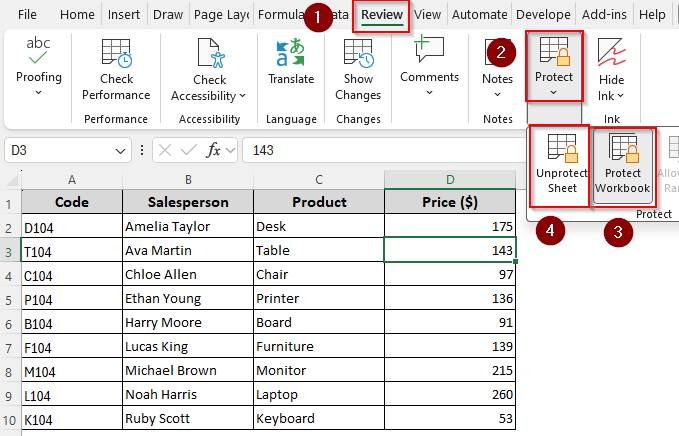The image size is (679, 436).
Task: Select the Chair product cell
Action: [319, 274]
